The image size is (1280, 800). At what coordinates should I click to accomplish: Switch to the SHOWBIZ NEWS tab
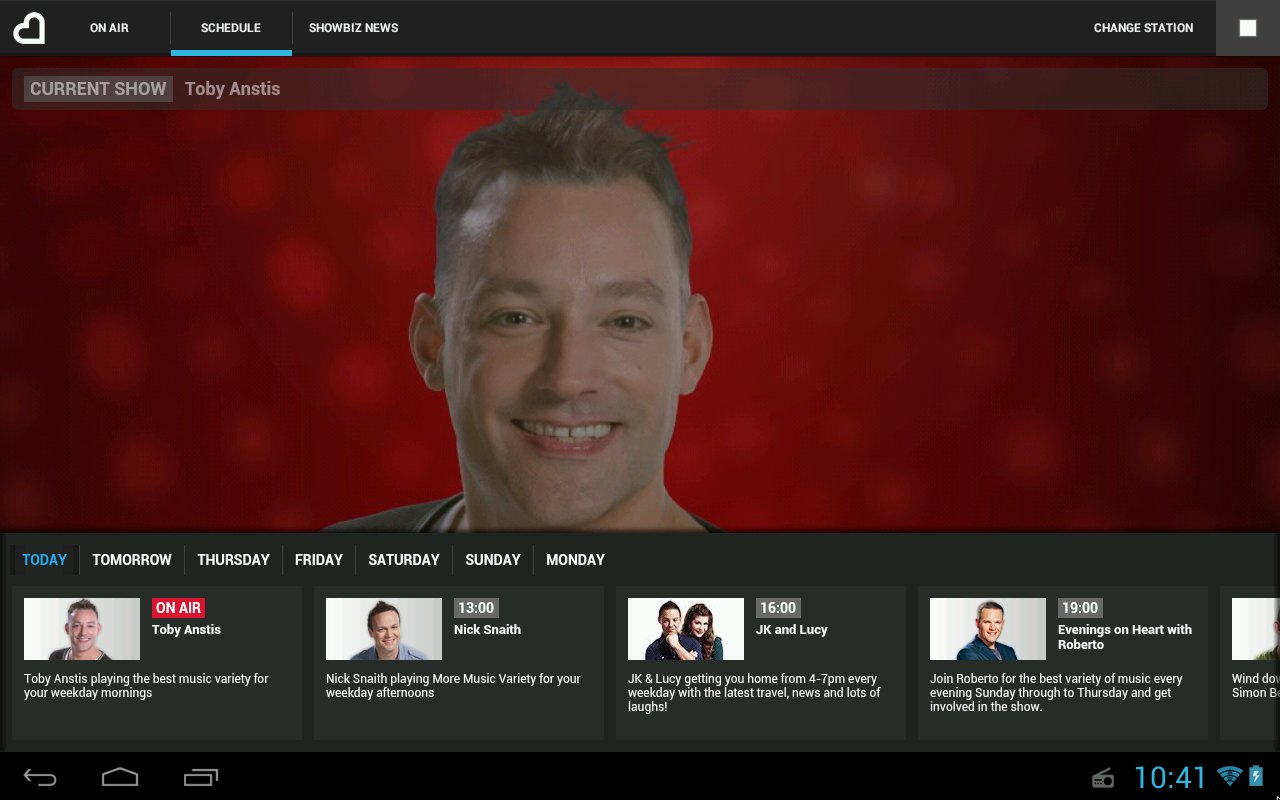tap(353, 28)
